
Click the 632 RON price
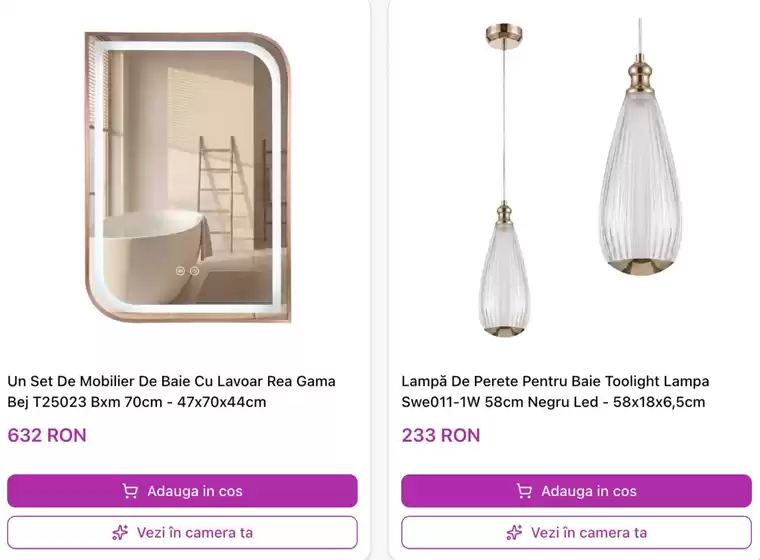tap(47, 435)
